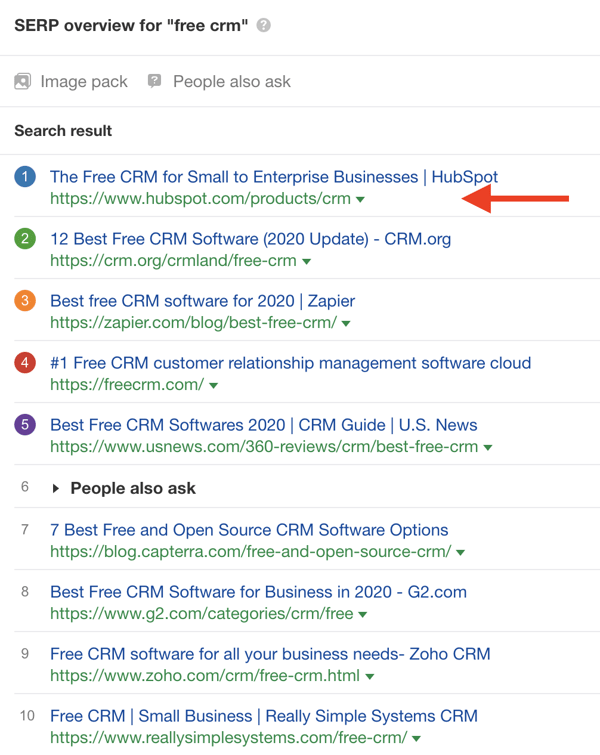The height and width of the screenshot is (755, 600).
Task: Open the Zoho CRM result title
Action: click(270, 655)
